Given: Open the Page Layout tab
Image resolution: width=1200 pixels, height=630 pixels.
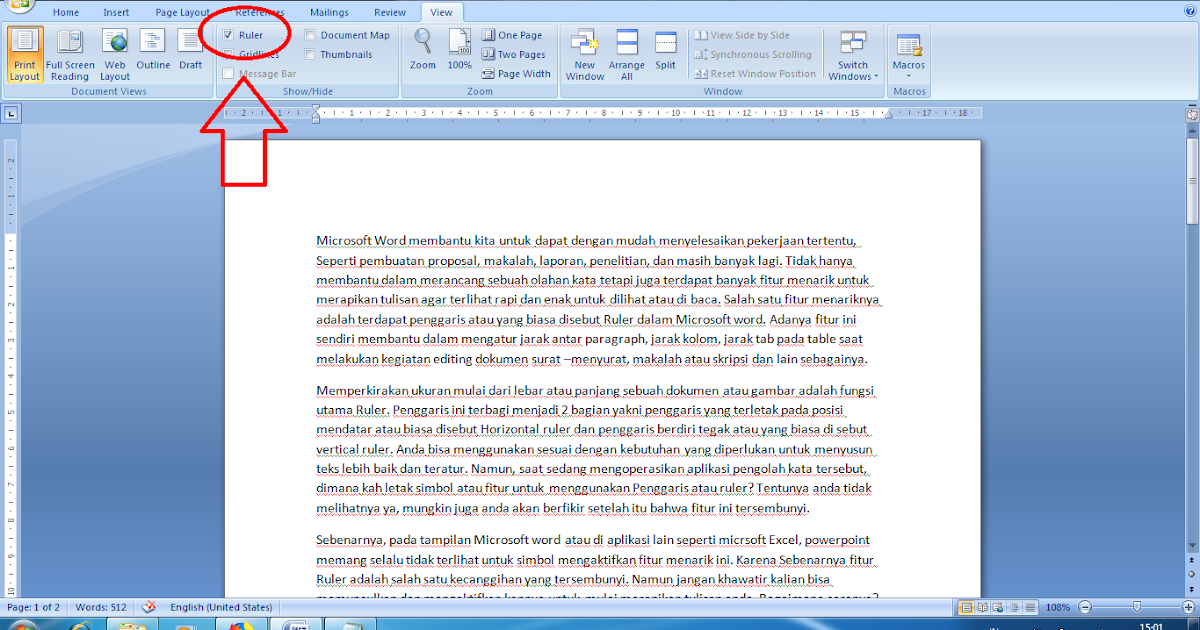Looking at the screenshot, I should (x=183, y=12).
